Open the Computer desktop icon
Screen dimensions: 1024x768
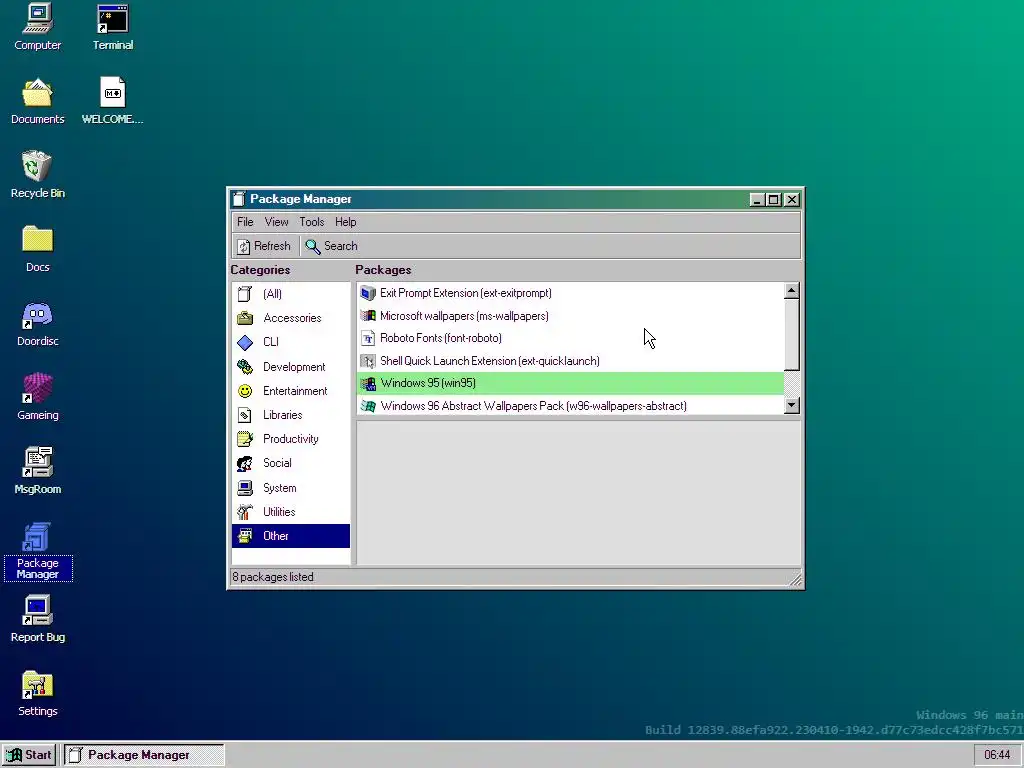[x=37, y=27]
